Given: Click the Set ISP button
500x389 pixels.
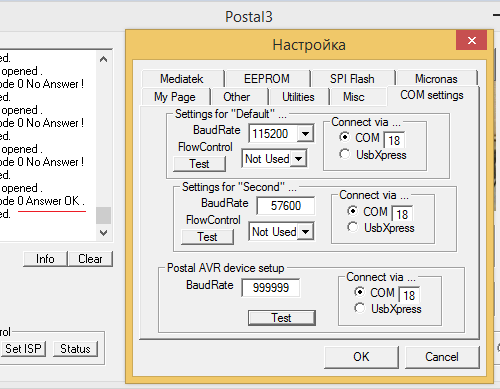Looking at the screenshot, I should coord(23,349).
